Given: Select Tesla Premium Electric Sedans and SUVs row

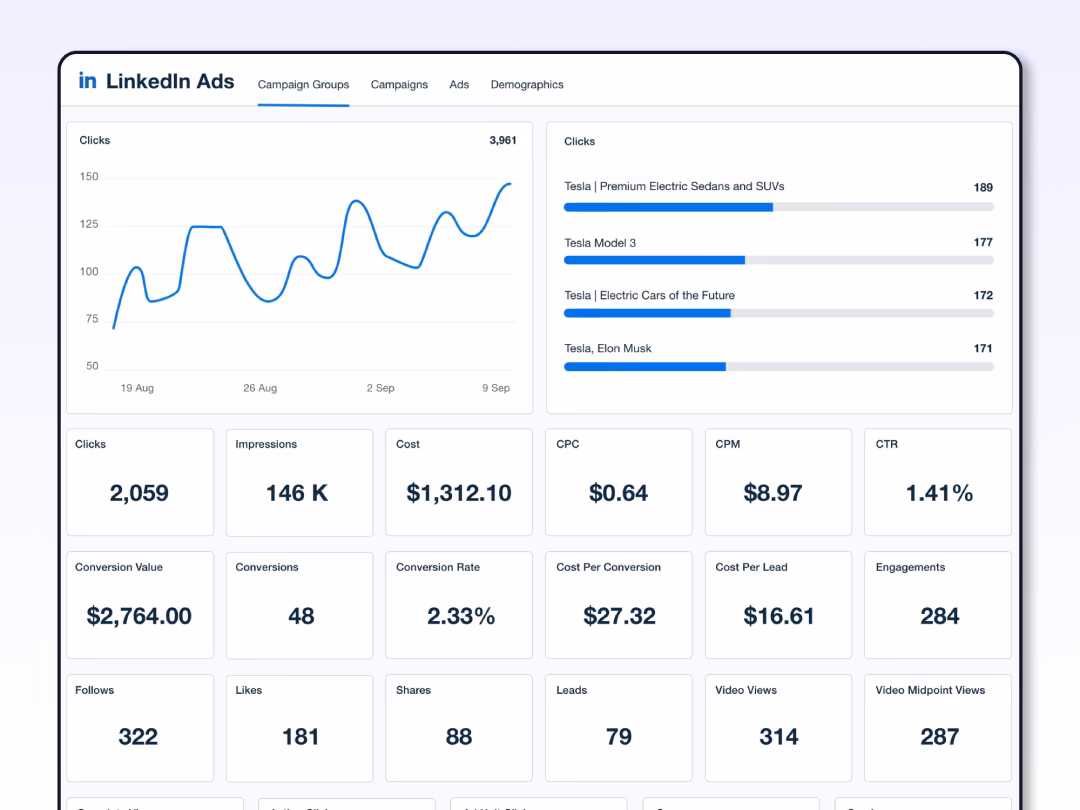Looking at the screenshot, I should tap(778, 196).
